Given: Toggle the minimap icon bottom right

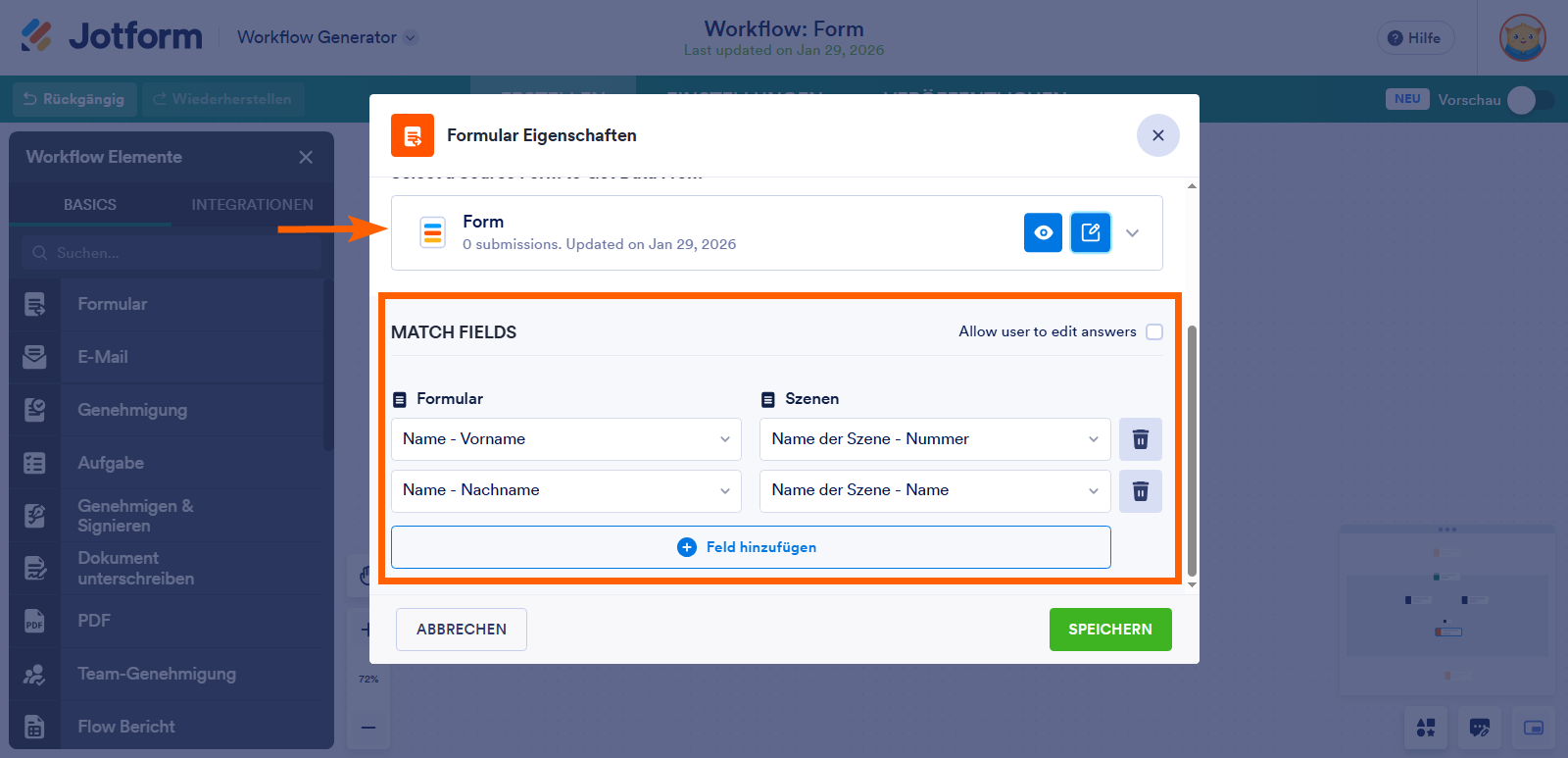Looking at the screenshot, I should [x=1534, y=728].
